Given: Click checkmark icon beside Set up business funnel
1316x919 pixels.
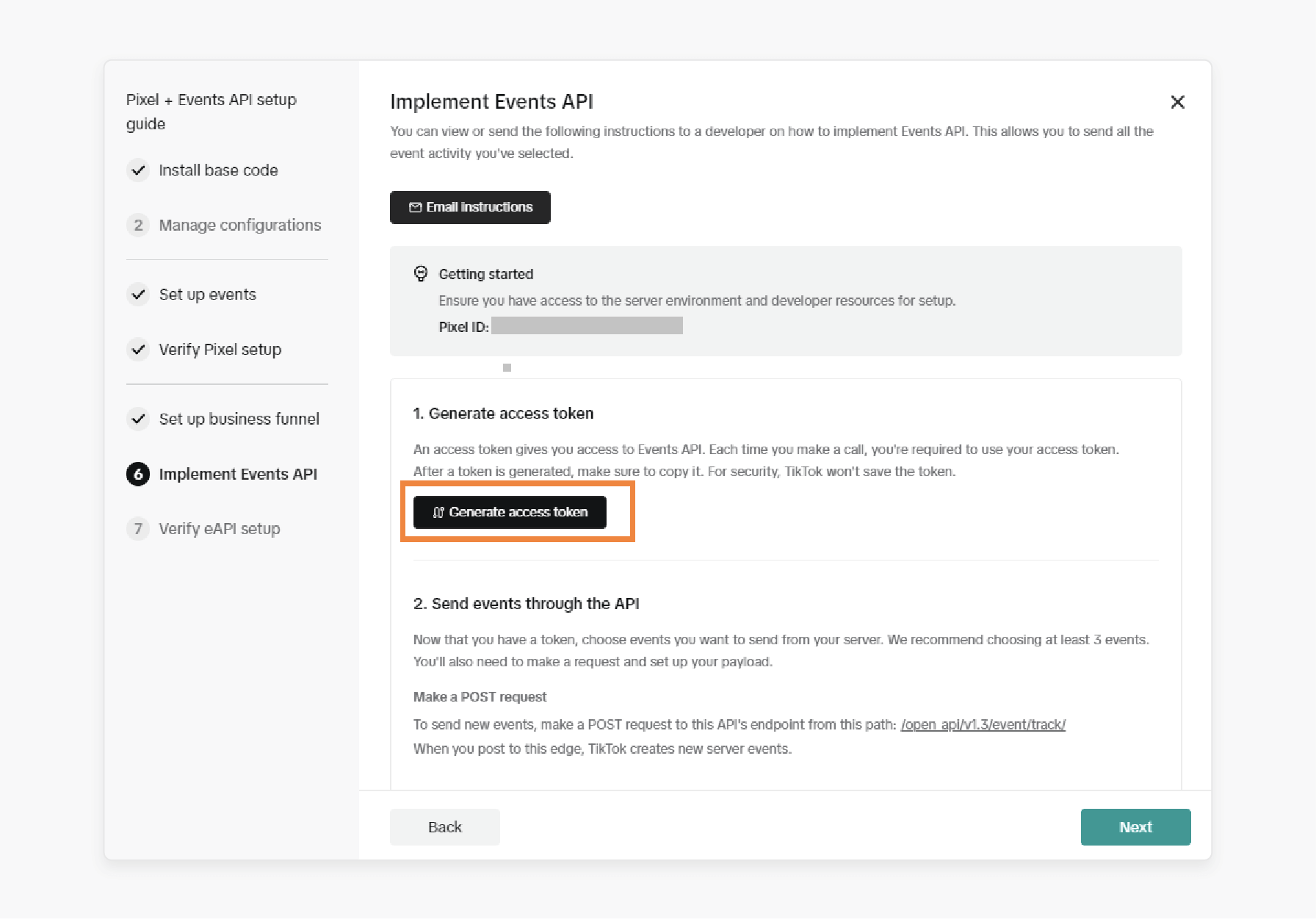Looking at the screenshot, I should (138, 419).
